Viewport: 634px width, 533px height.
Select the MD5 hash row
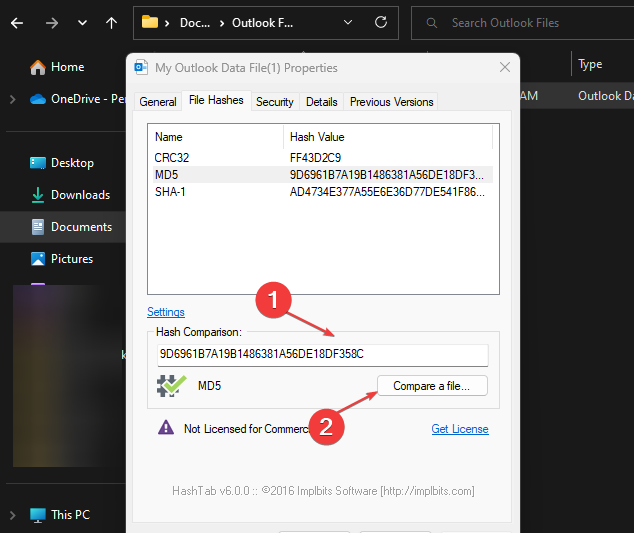[323, 175]
